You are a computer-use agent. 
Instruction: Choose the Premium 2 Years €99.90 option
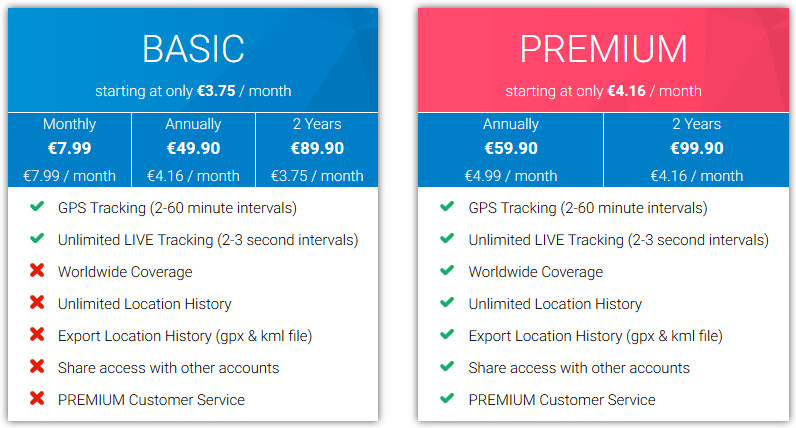(x=696, y=150)
